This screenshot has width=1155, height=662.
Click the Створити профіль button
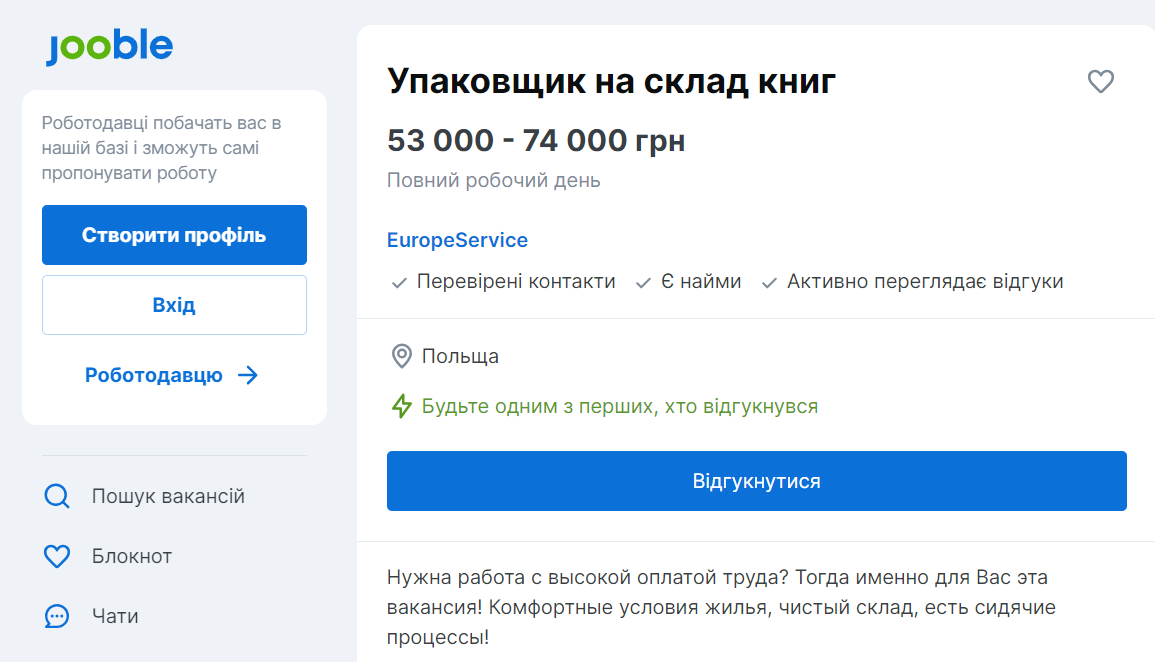pos(174,234)
